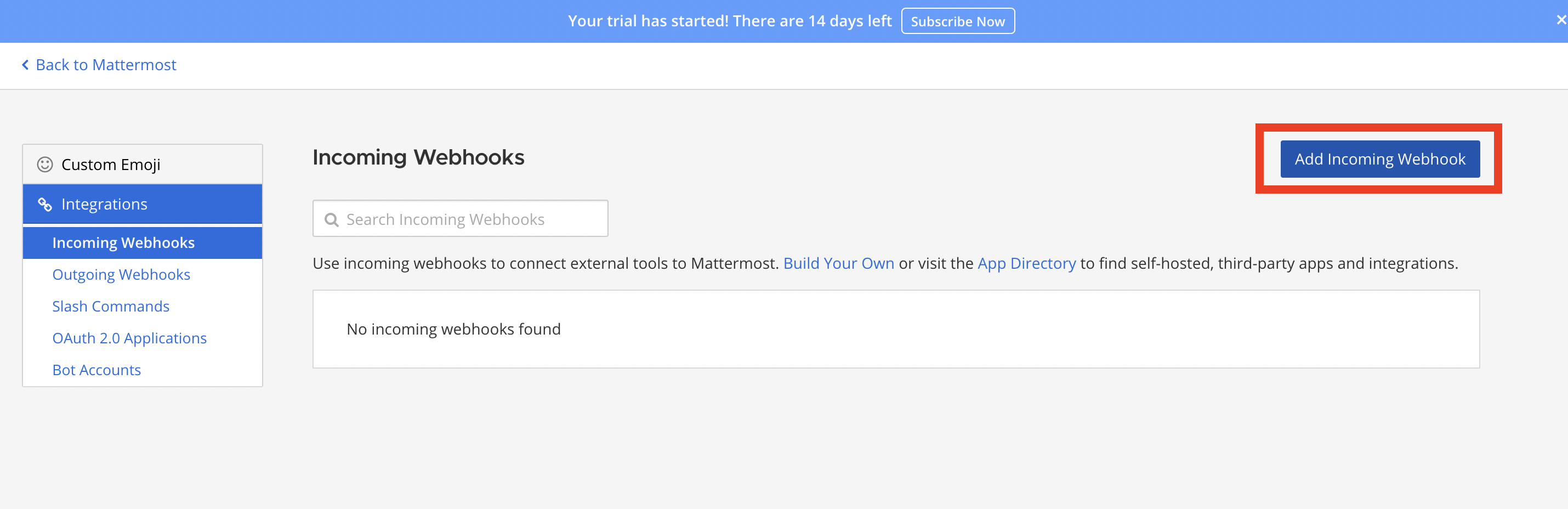The image size is (1568, 509).
Task: Open Outgoing Webhooks page
Action: click(x=121, y=275)
